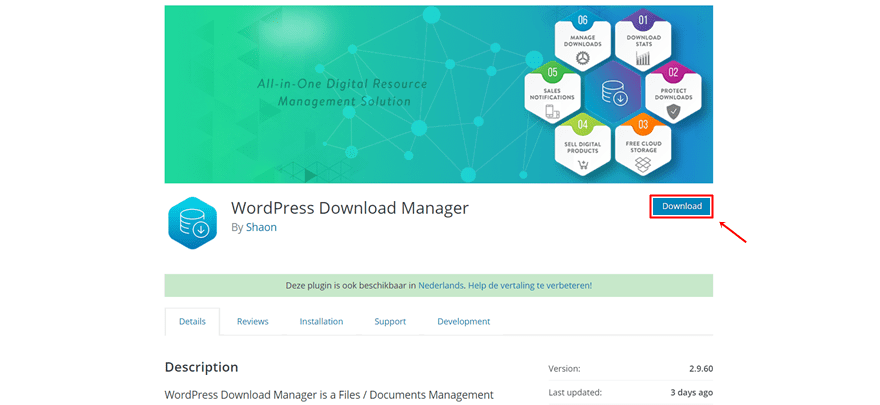Viewport: 880px width, 405px height.
Task: Switch to the Reviews tab
Action: [253, 321]
